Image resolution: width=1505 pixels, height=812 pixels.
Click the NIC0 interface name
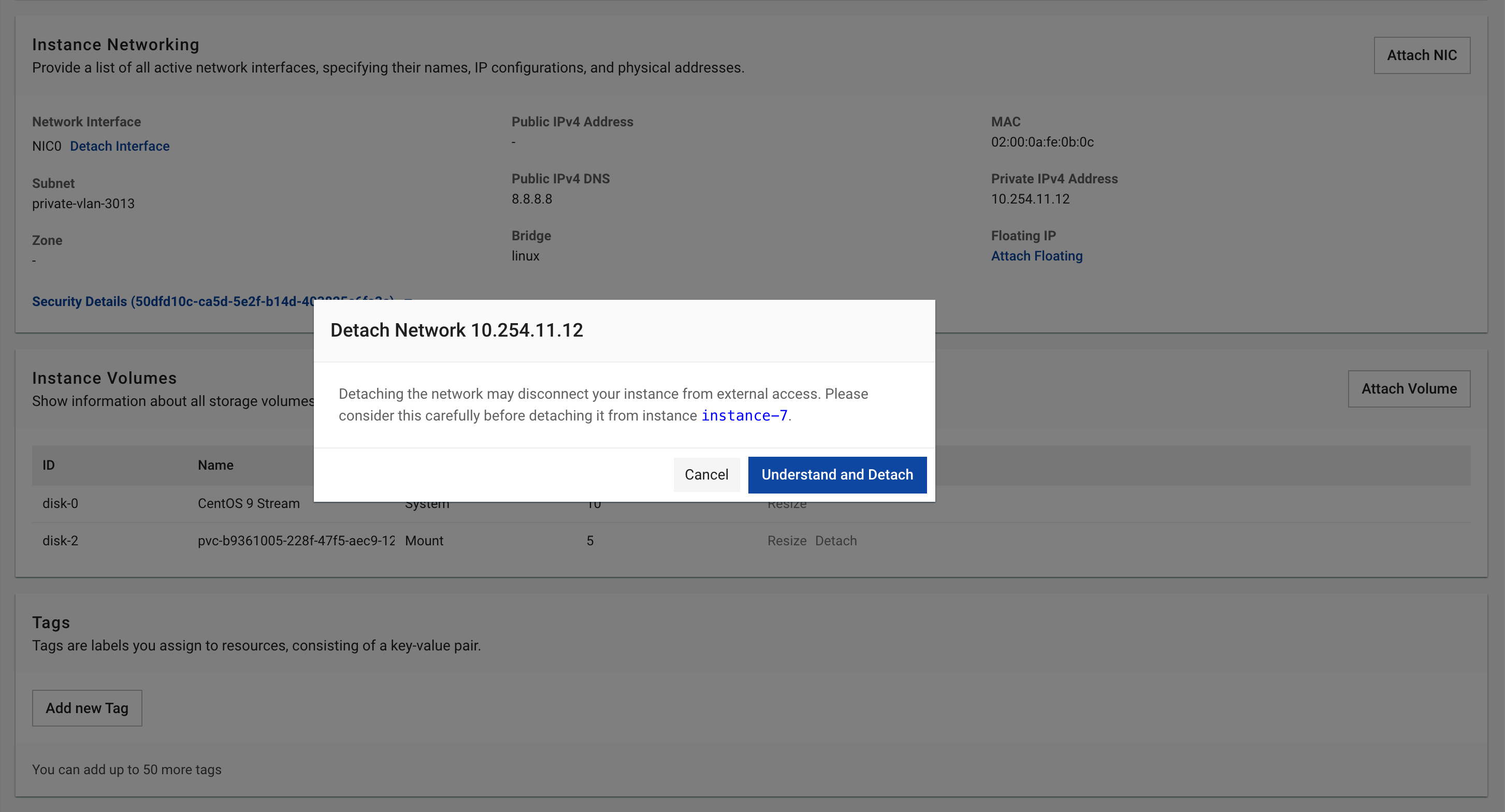[47, 146]
